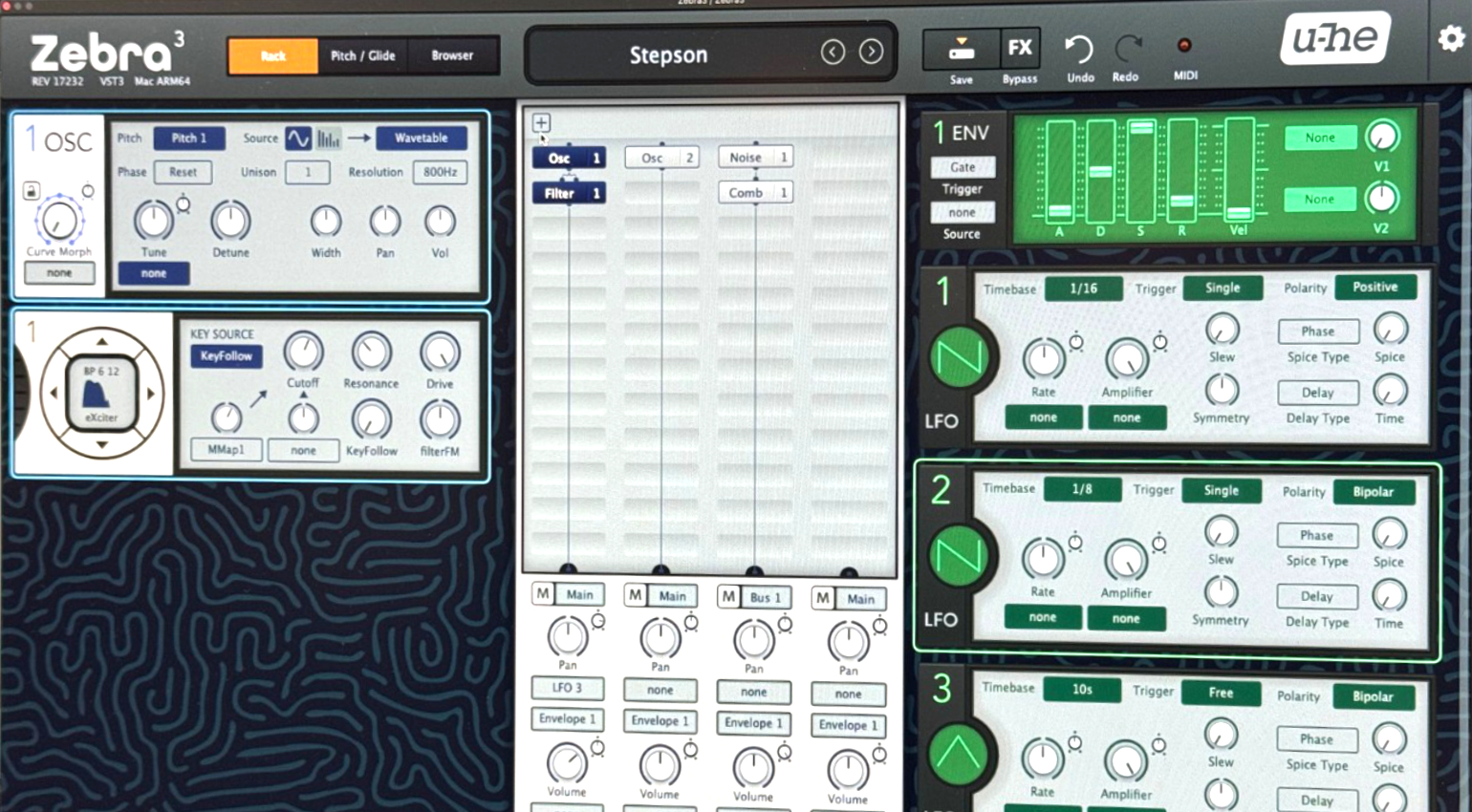Select the sine wave source icon in OSC 1
The height and width of the screenshot is (812, 1472).
298,139
